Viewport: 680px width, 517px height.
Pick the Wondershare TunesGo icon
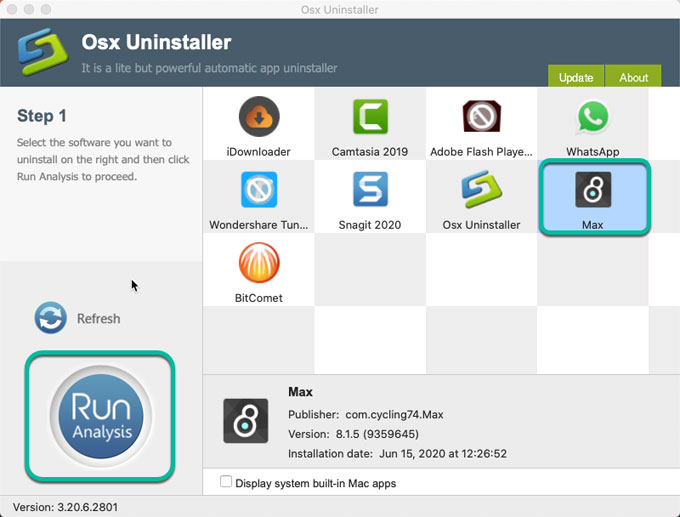point(259,190)
